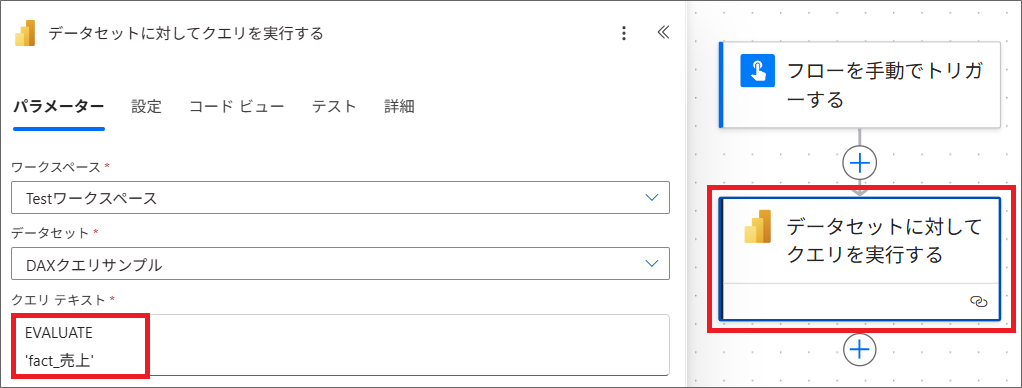1022x388 pixels.
Task: Open the DAXクエリサンプル combo box
Action: pos(340,263)
